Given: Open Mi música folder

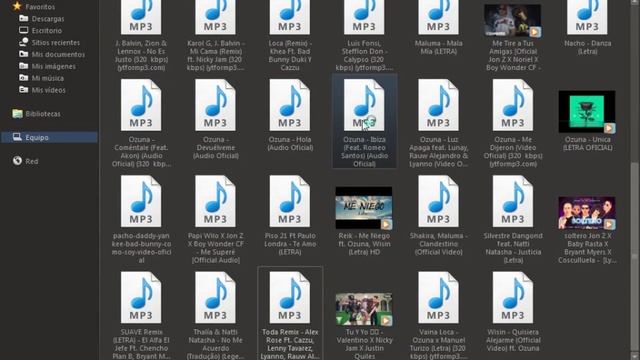Looking at the screenshot, I should pos(47,78).
